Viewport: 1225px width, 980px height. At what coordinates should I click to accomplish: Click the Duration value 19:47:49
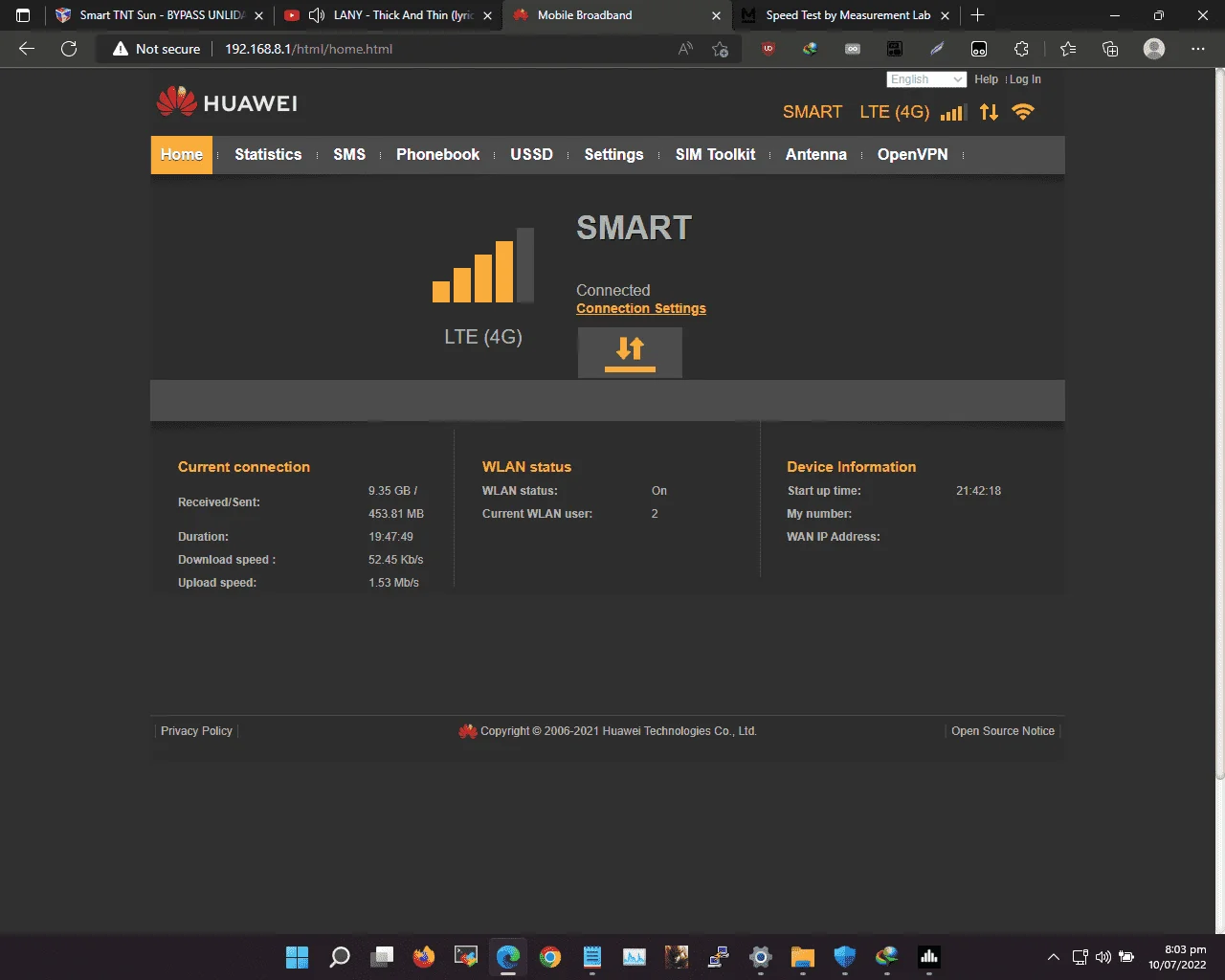tap(390, 537)
